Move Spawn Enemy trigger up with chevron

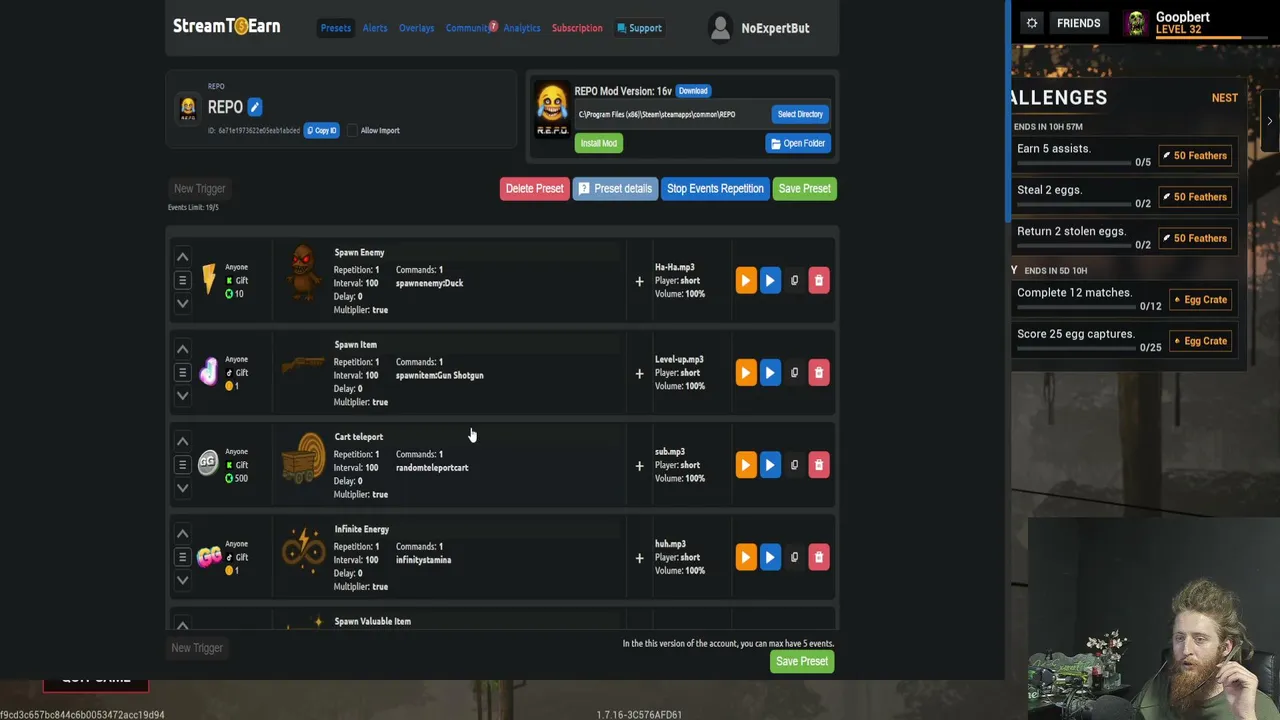click(182, 258)
